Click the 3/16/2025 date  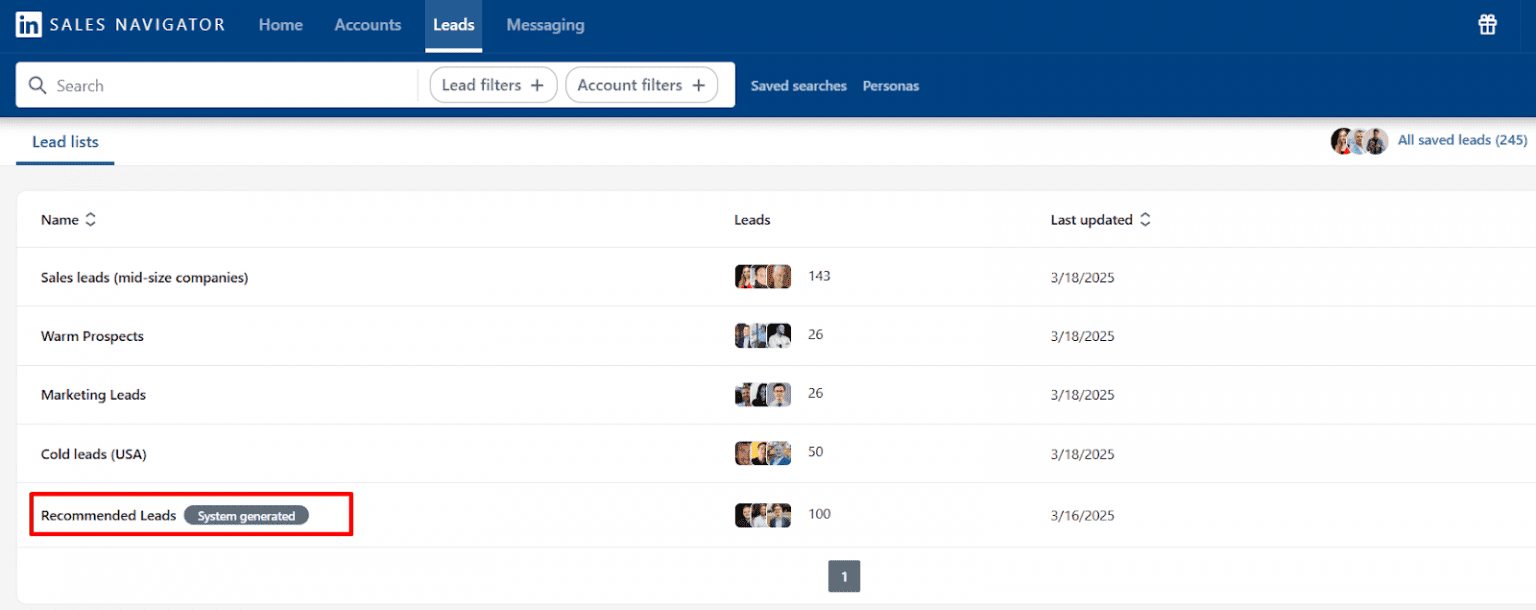[1082, 516]
